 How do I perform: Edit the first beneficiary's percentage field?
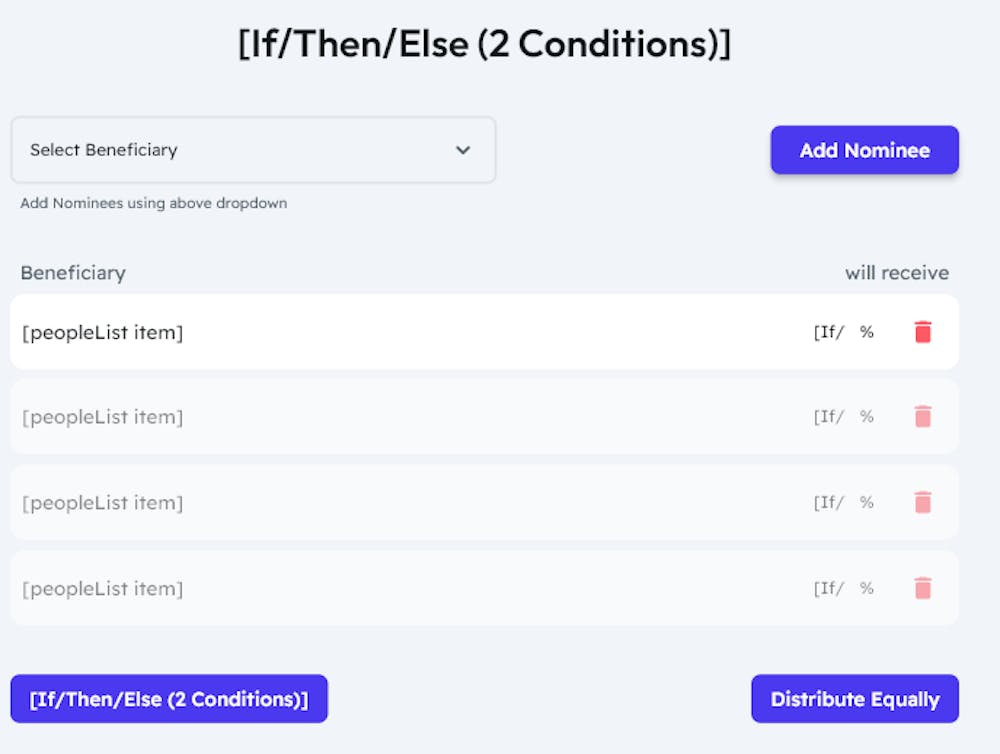click(x=830, y=332)
